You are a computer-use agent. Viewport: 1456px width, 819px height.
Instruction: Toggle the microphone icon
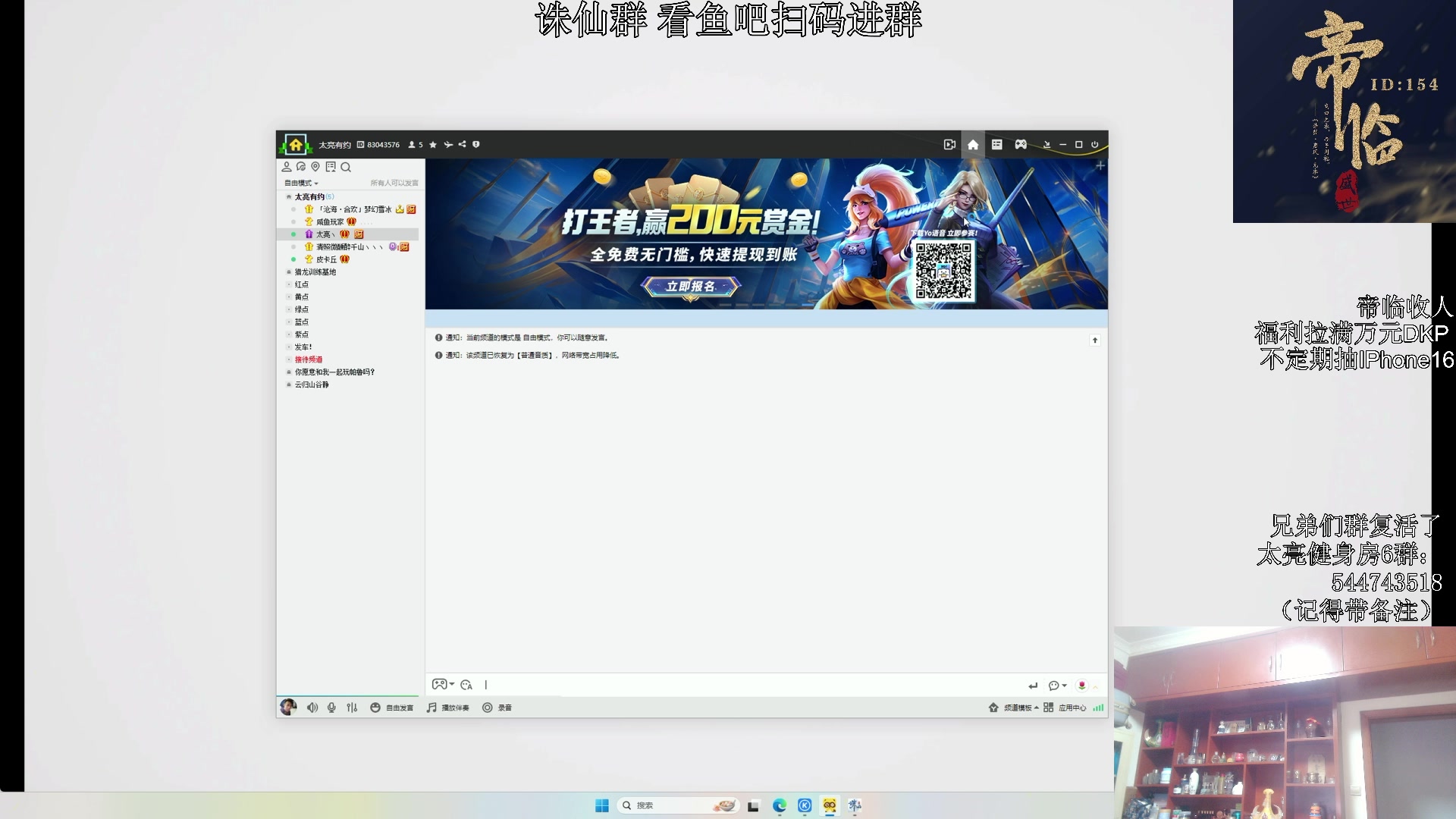pos(331,708)
